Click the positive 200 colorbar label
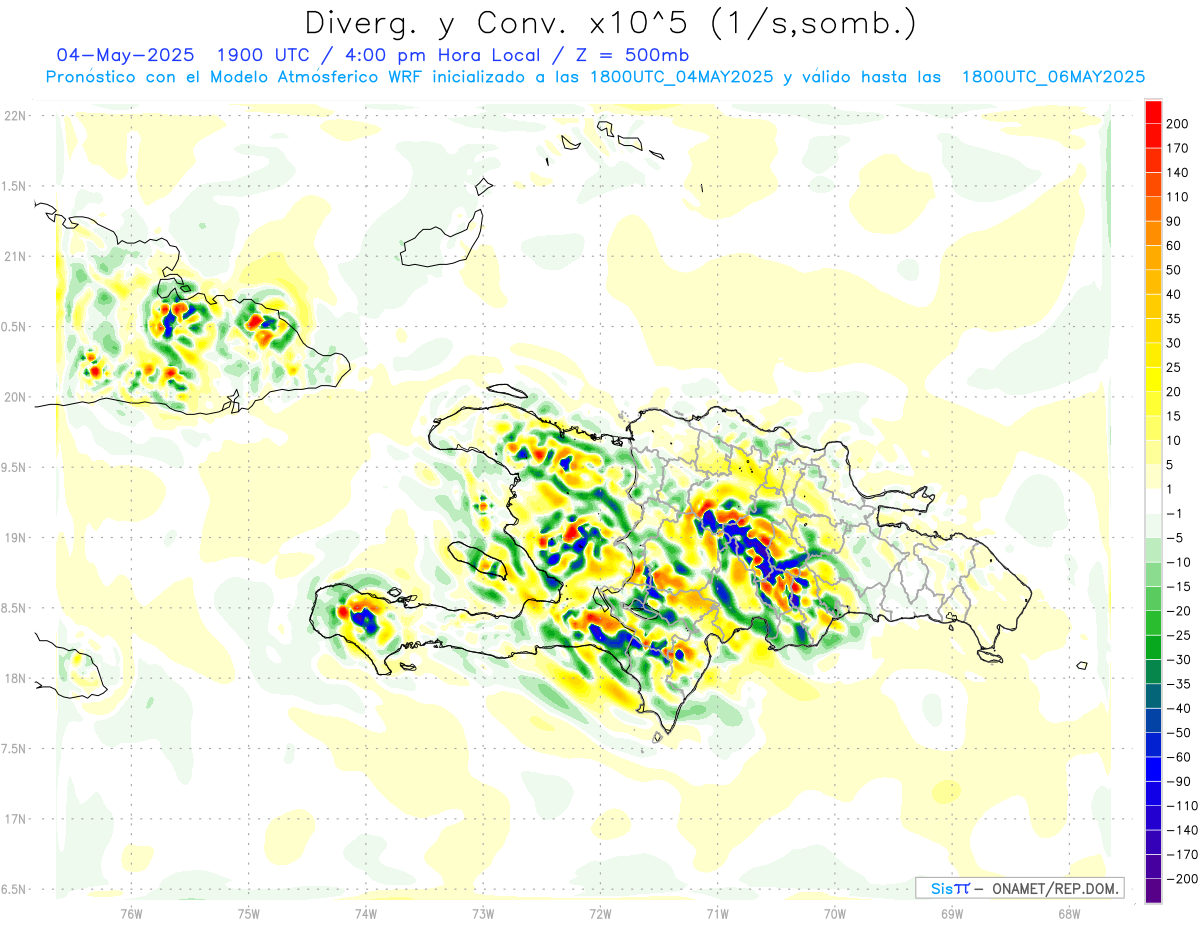 pyautogui.click(x=1177, y=124)
